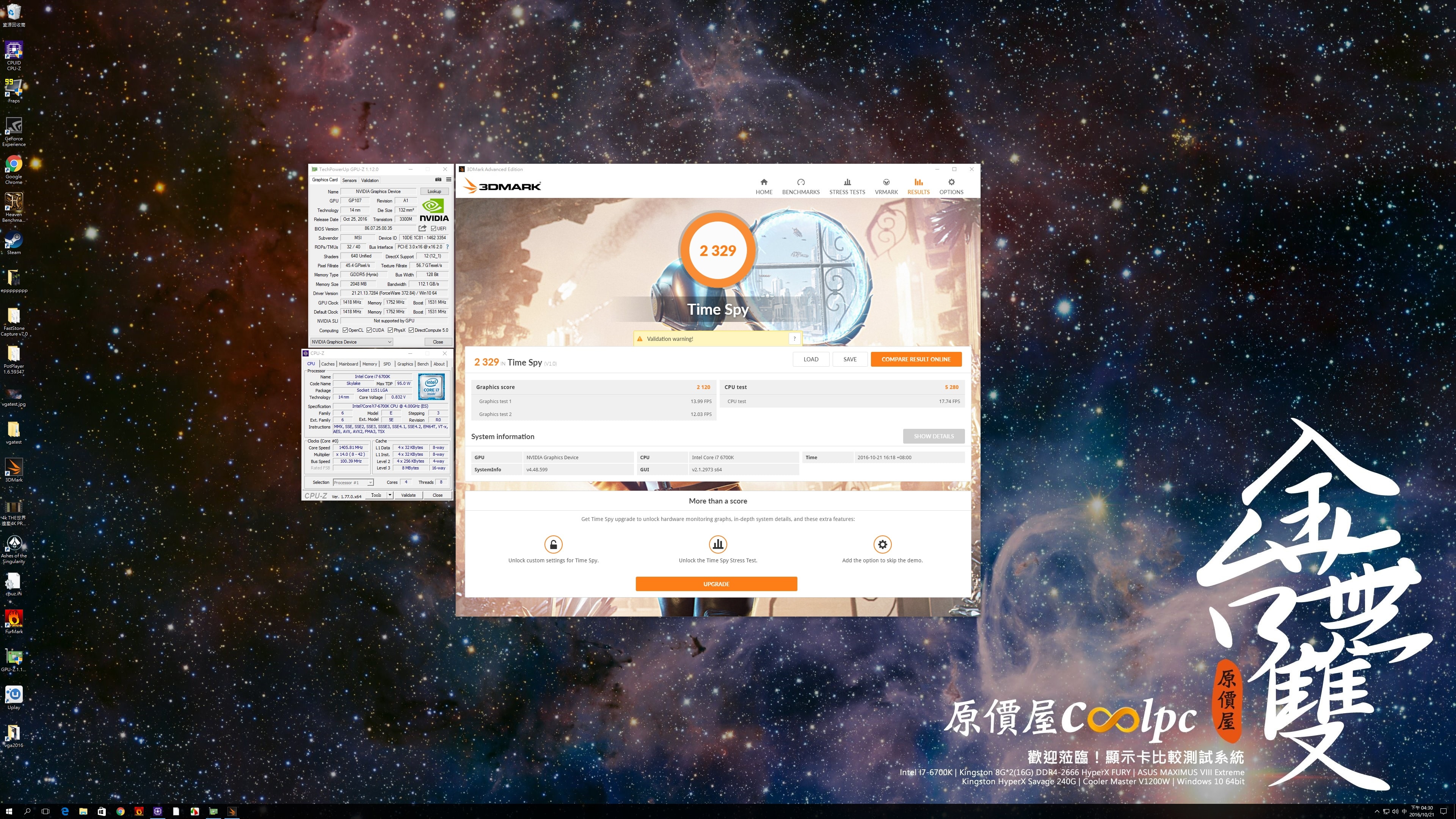Click skip the demo gear icon

(882, 544)
